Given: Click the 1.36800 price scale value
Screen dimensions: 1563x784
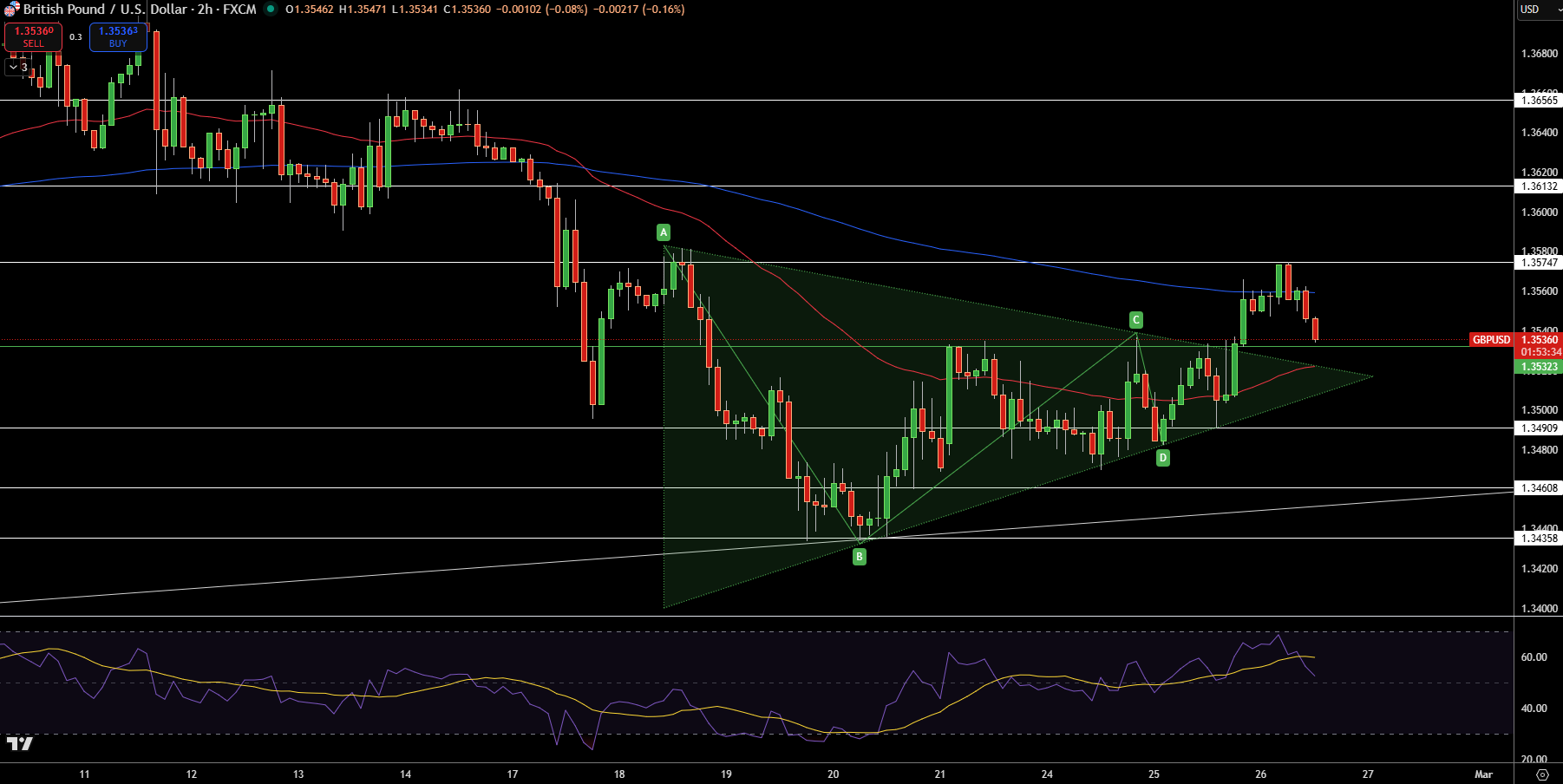Looking at the screenshot, I should (x=1540, y=54).
